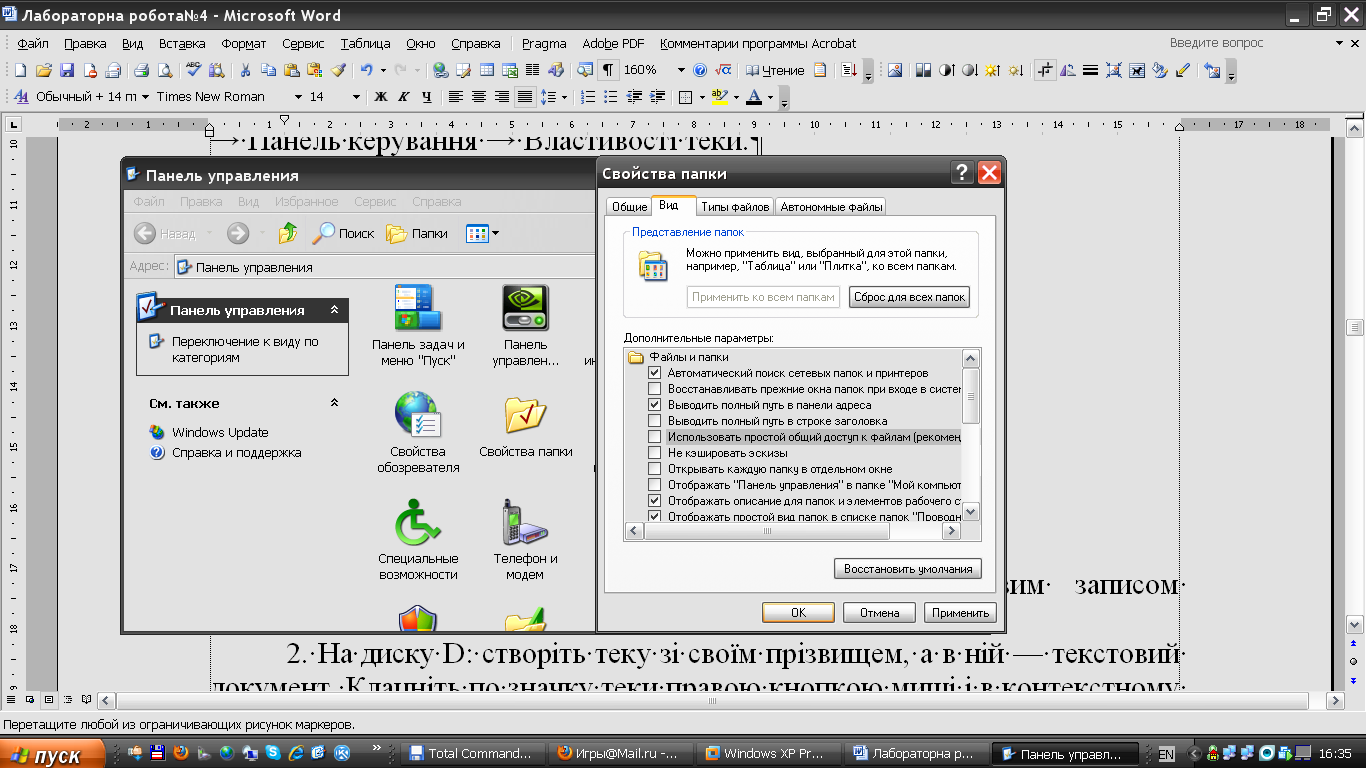Open the line spacing dropdown arrow
1366x768 pixels.
564,97
